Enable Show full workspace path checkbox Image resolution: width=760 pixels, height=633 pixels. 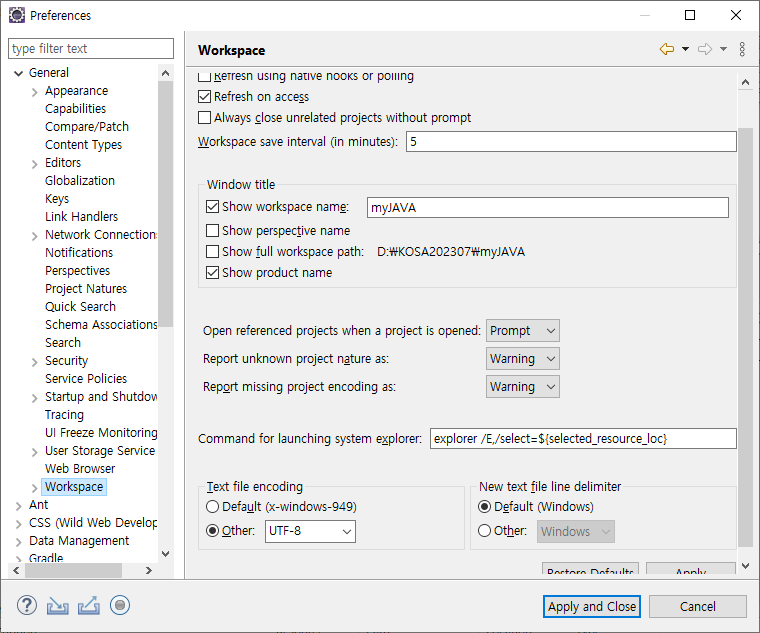click(212, 251)
